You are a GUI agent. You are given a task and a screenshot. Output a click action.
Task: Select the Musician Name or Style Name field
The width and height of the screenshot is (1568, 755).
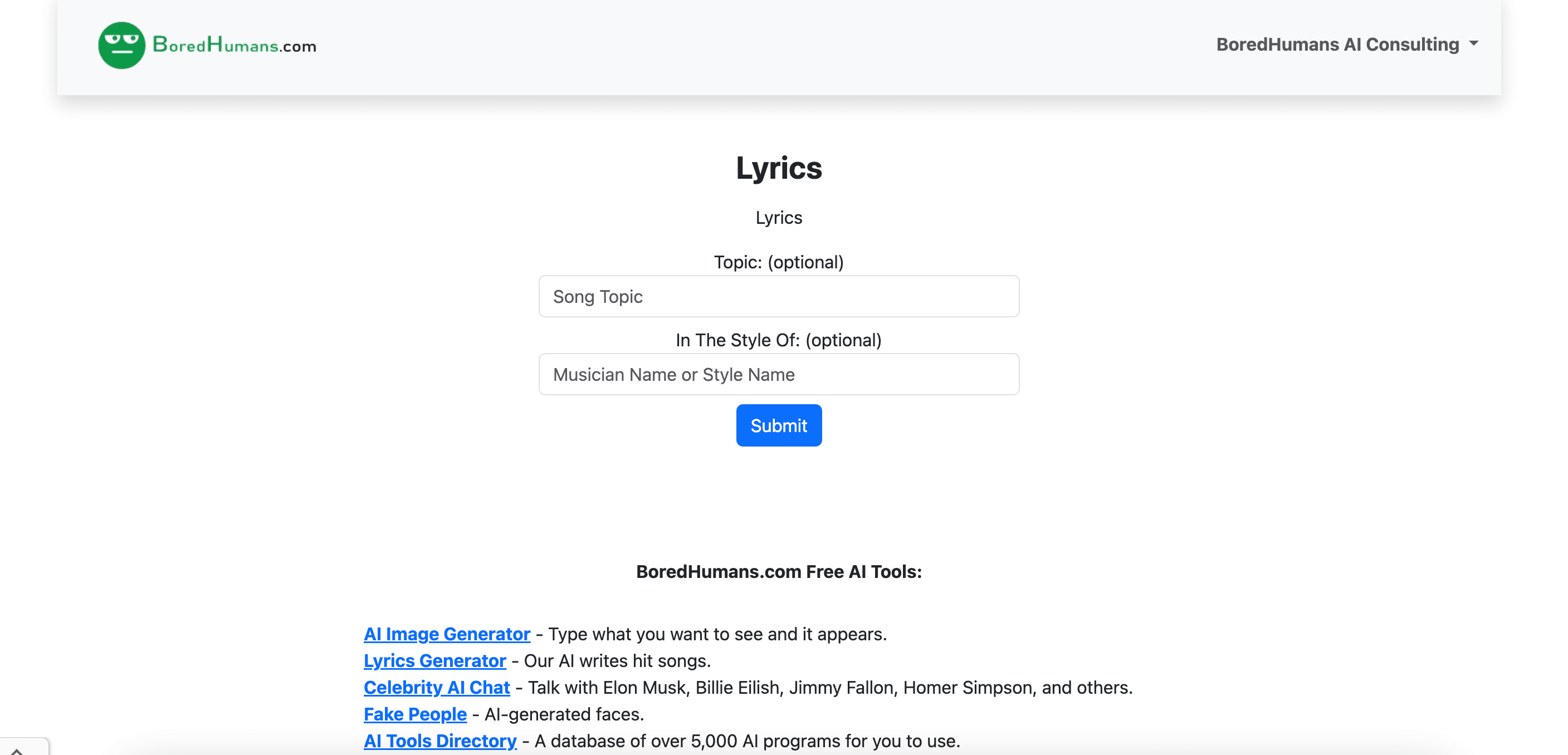click(779, 374)
